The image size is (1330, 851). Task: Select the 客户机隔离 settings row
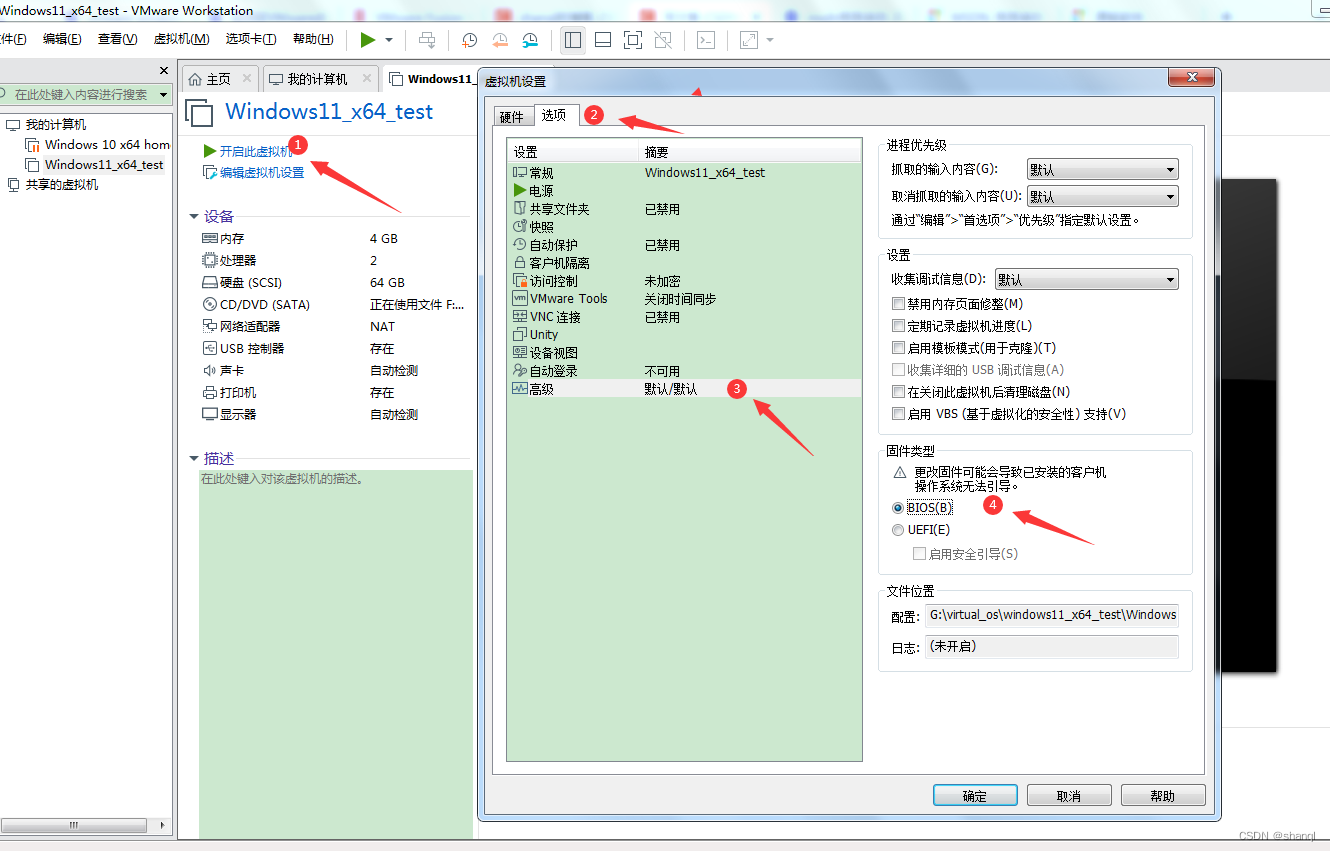[x=684, y=263]
